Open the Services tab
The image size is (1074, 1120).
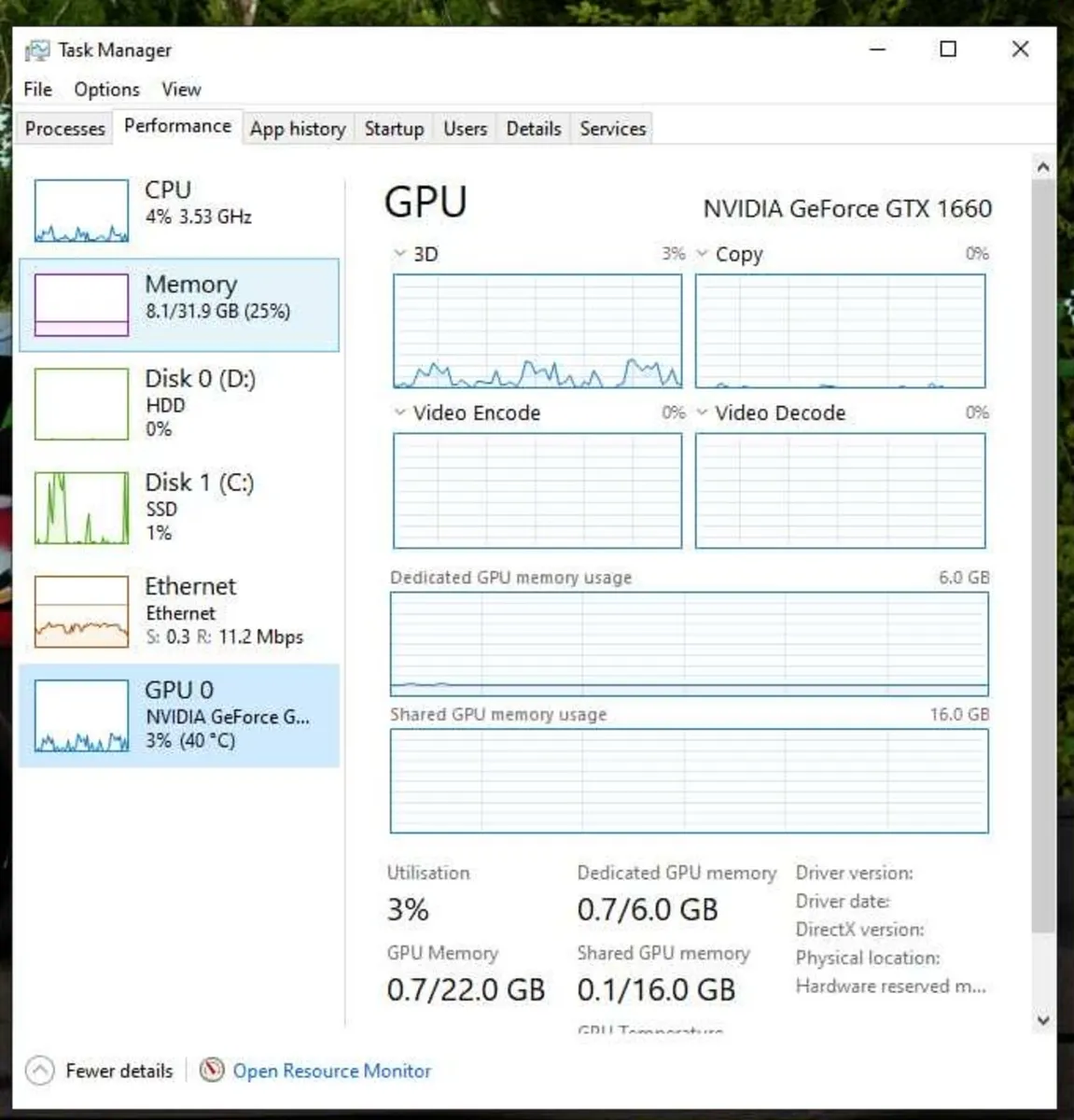612,129
